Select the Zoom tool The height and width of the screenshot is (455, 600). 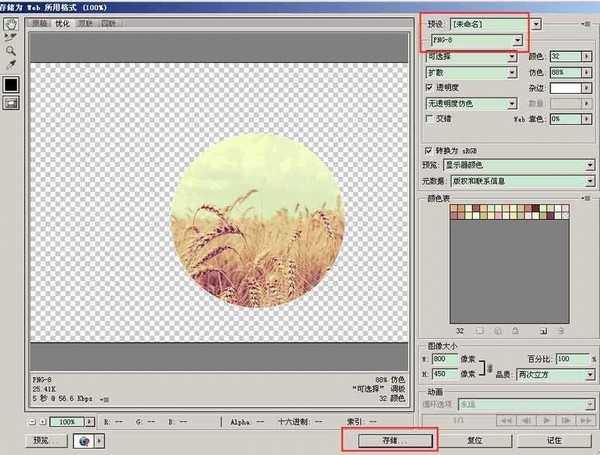(x=10, y=49)
